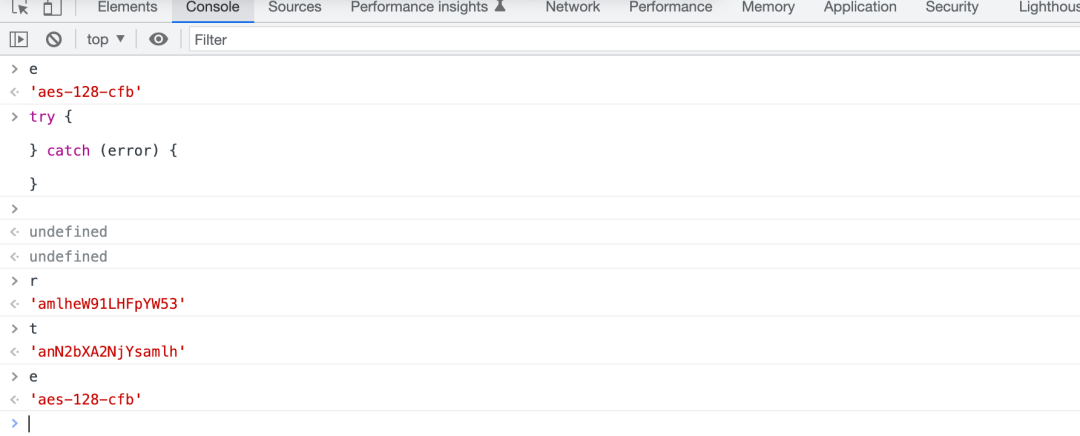
Task: Focus the empty console prompt line
Action: pos(551,423)
